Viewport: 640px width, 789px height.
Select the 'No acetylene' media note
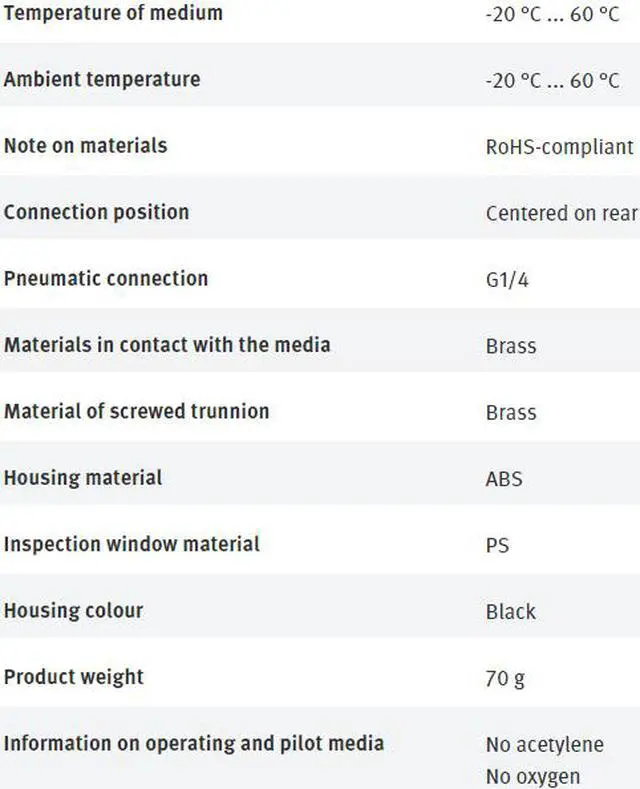click(x=545, y=745)
